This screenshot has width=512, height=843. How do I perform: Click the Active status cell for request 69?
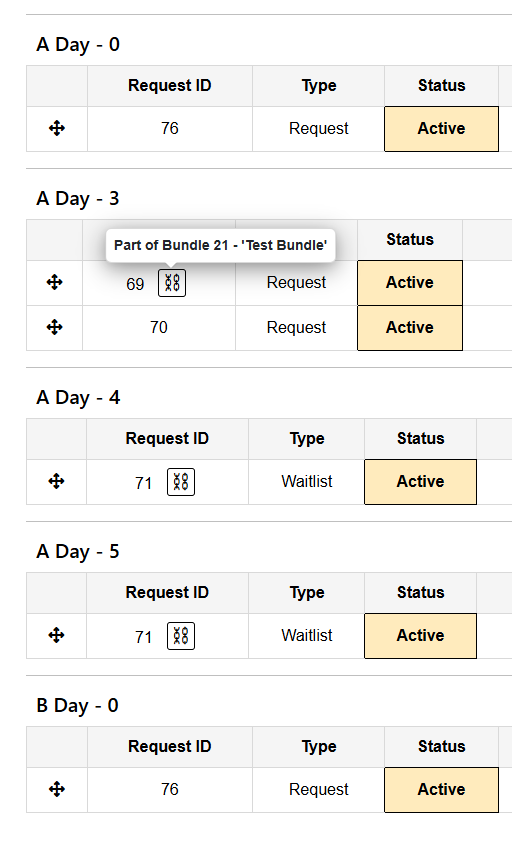point(410,283)
